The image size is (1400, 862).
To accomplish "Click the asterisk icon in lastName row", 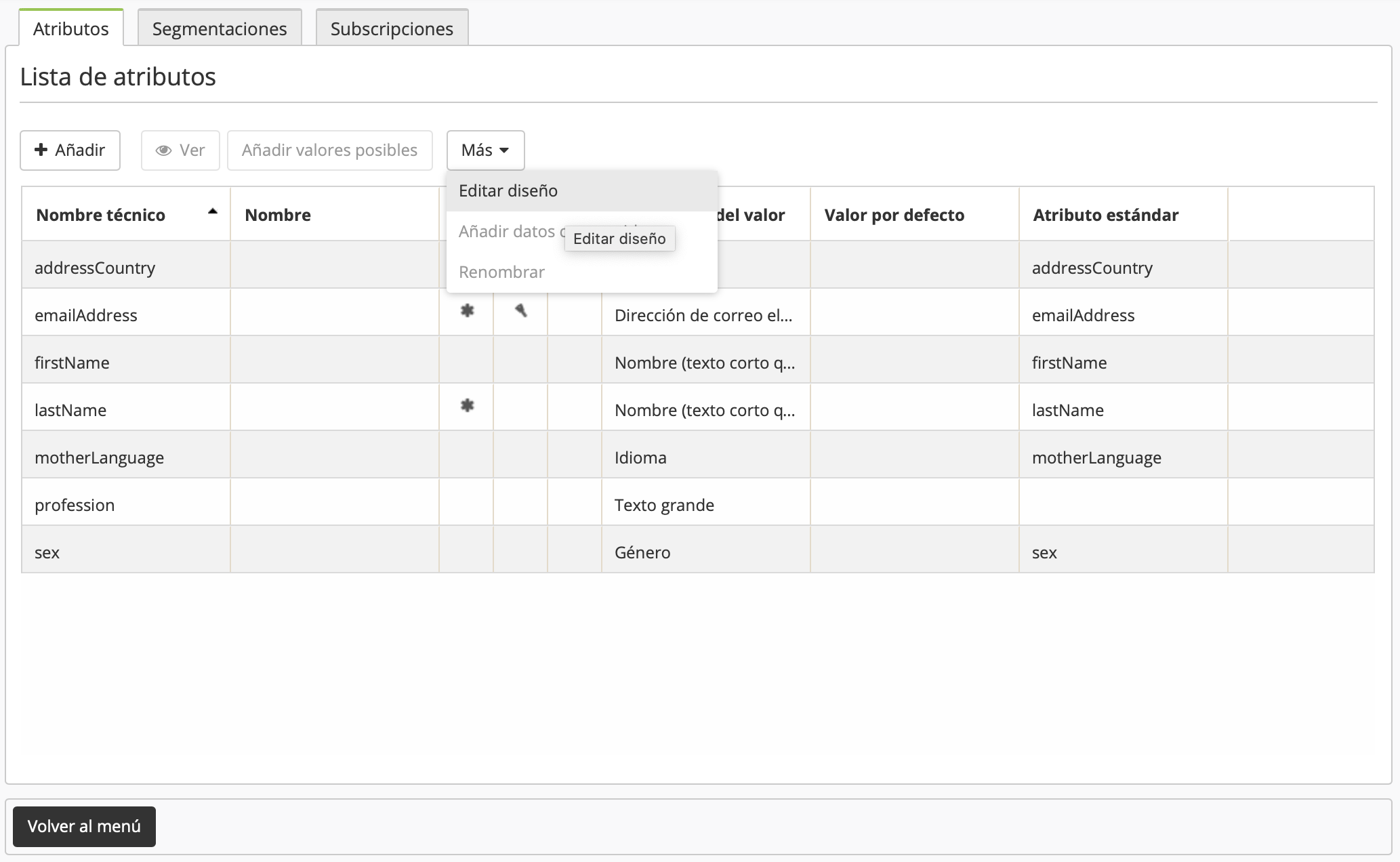I will [x=467, y=406].
